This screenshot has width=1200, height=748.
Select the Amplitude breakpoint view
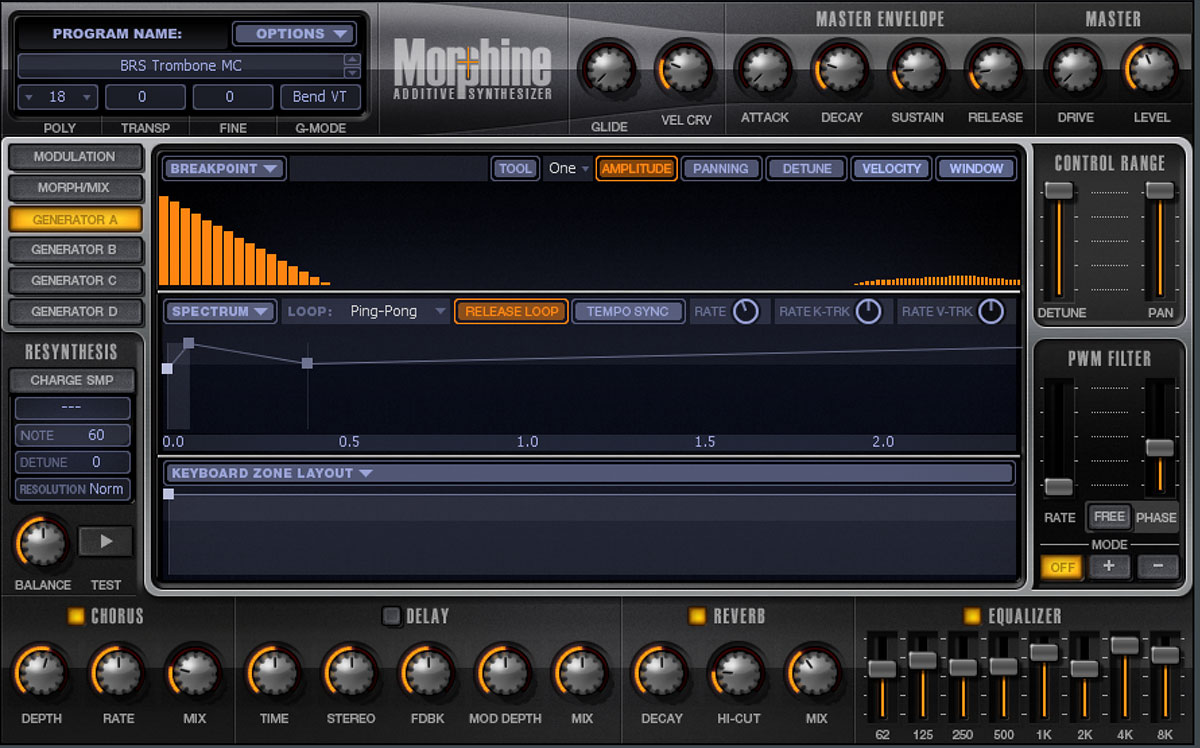(x=636, y=168)
